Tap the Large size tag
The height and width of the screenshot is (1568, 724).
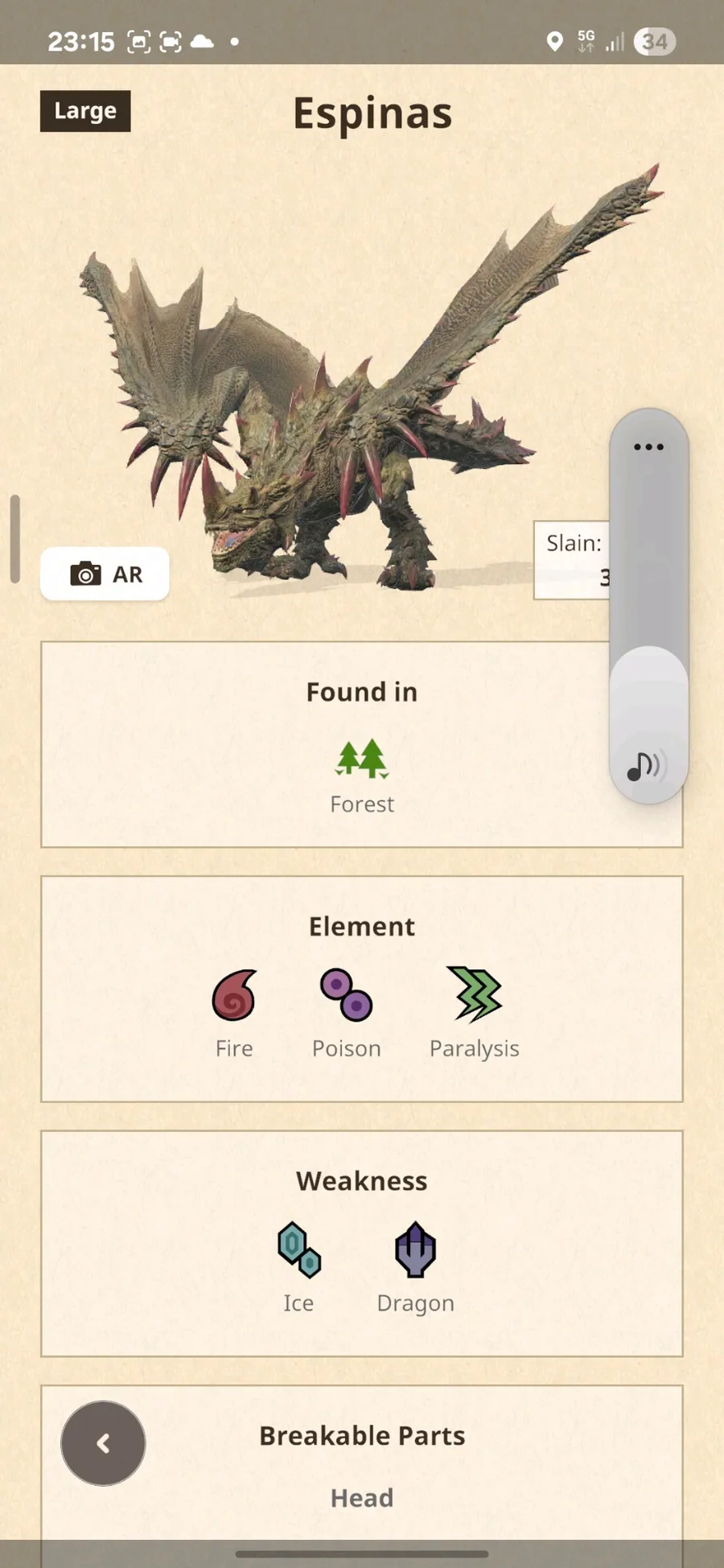point(85,111)
